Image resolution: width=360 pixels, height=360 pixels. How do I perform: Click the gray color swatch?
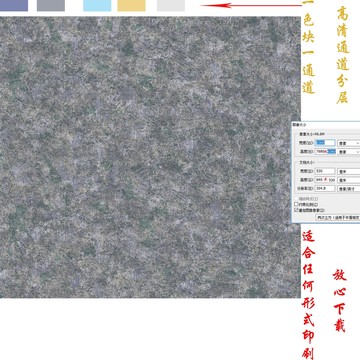point(51,5)
